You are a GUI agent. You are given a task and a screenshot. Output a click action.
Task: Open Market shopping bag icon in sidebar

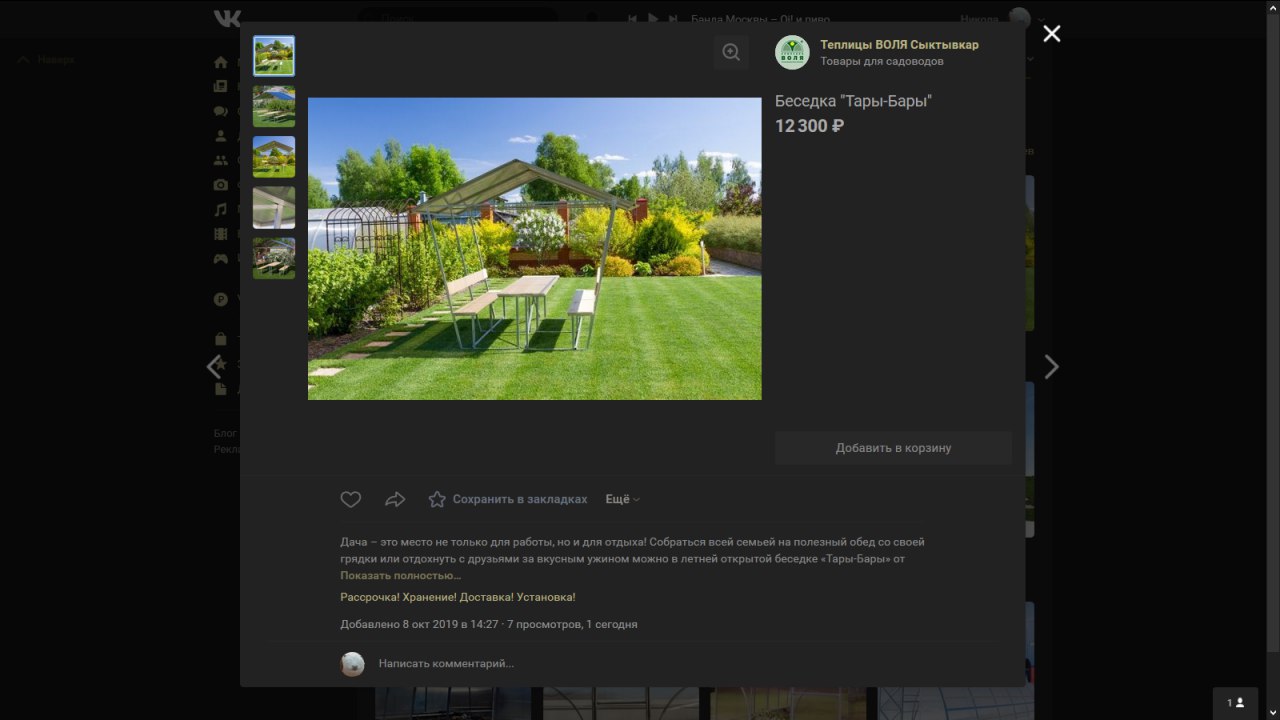[221, 339]
